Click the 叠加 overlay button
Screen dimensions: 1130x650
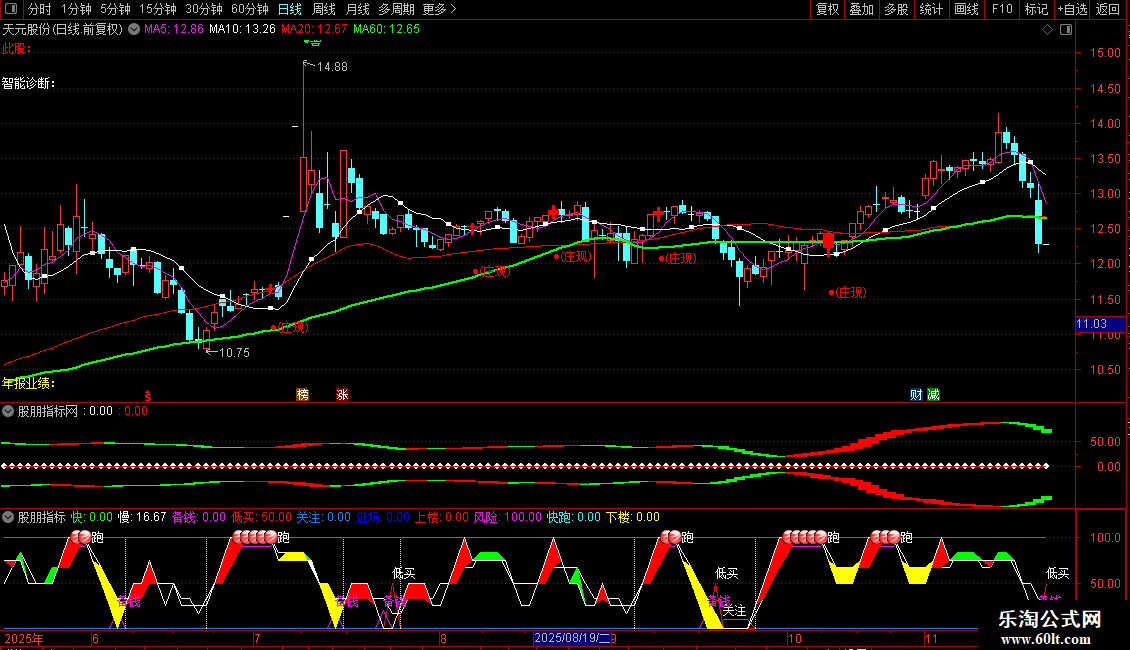[x=862, y=9]
